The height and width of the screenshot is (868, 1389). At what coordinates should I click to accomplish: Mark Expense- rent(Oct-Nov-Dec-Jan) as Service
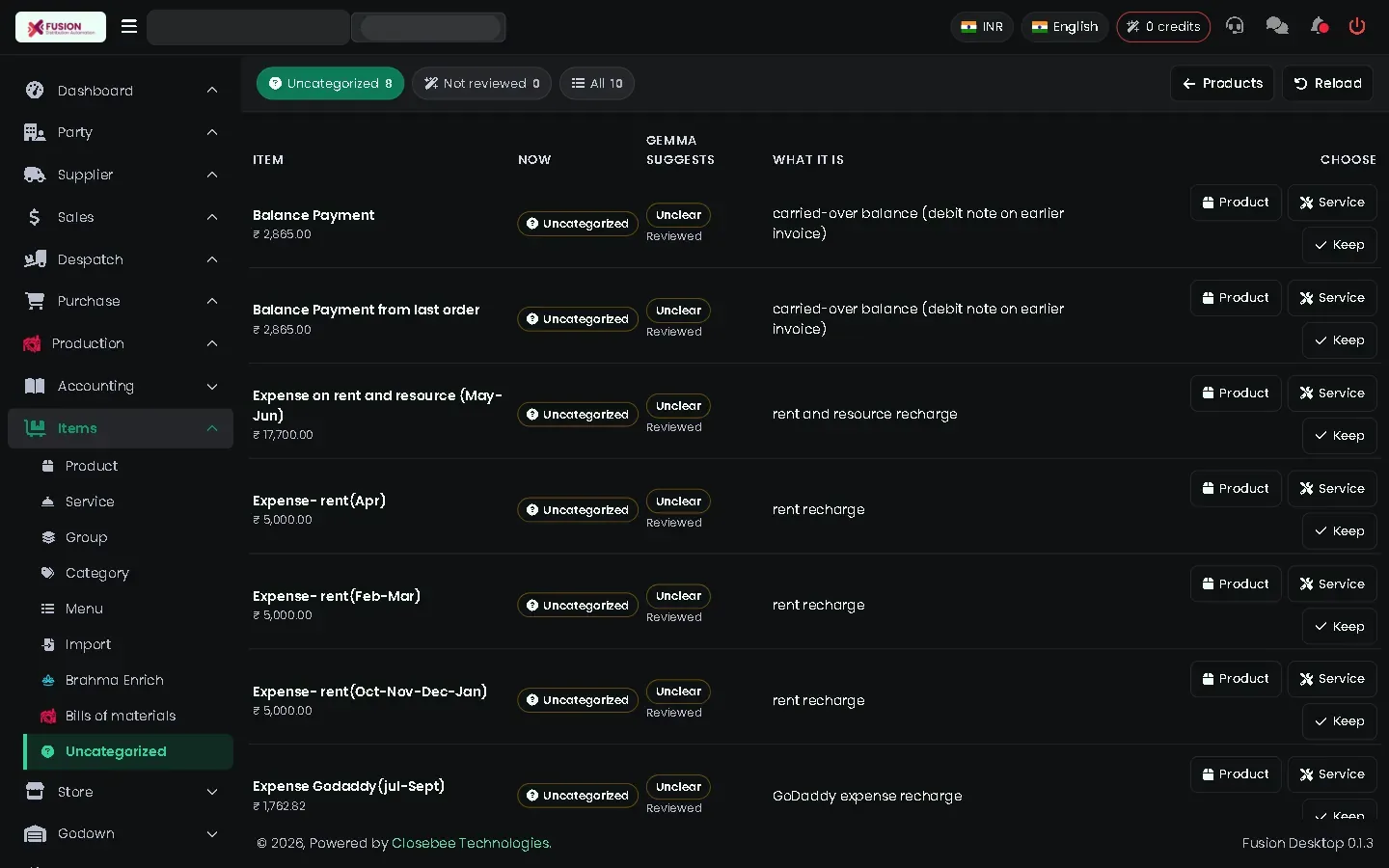(x=1332, y=679)
